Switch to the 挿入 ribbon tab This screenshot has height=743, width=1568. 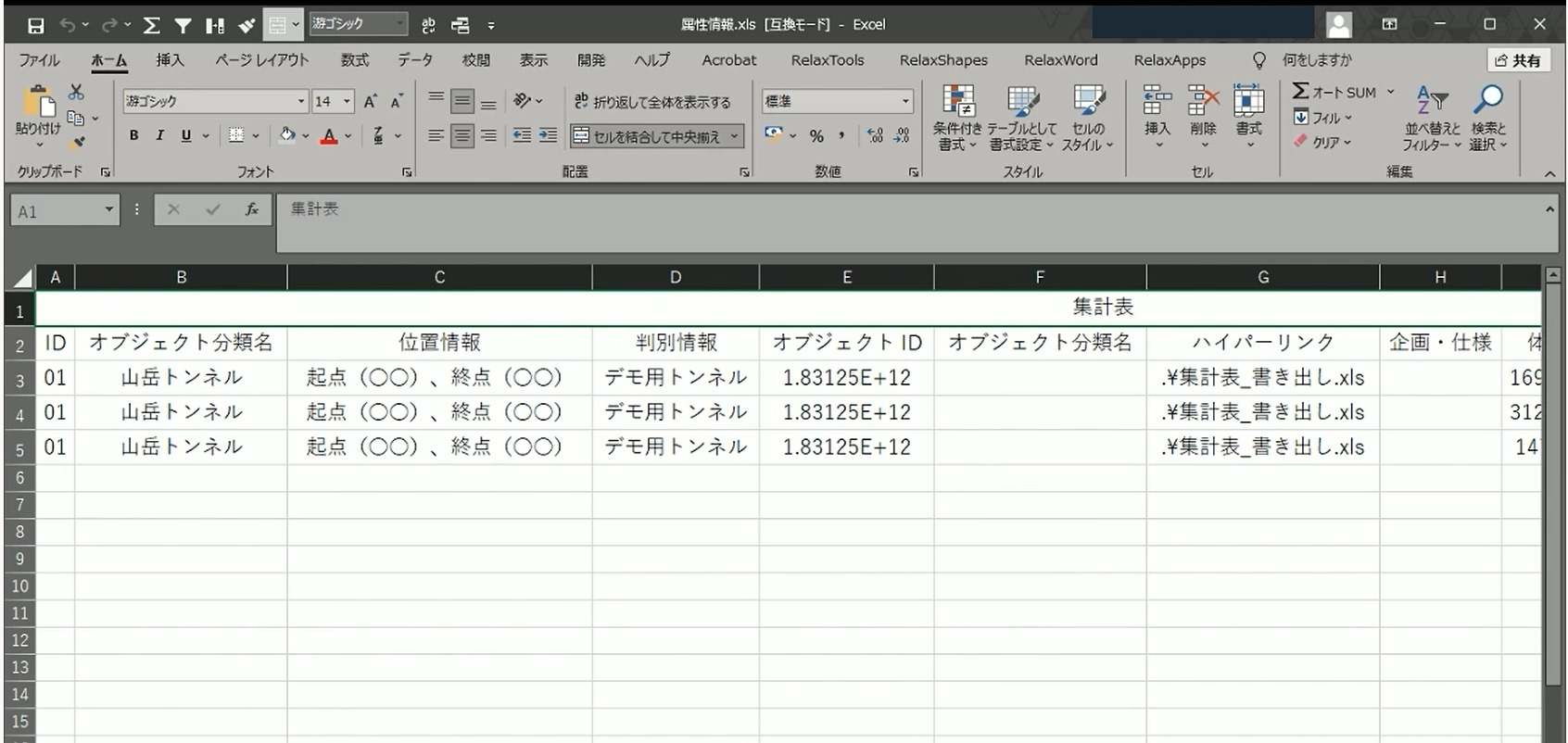170,60
